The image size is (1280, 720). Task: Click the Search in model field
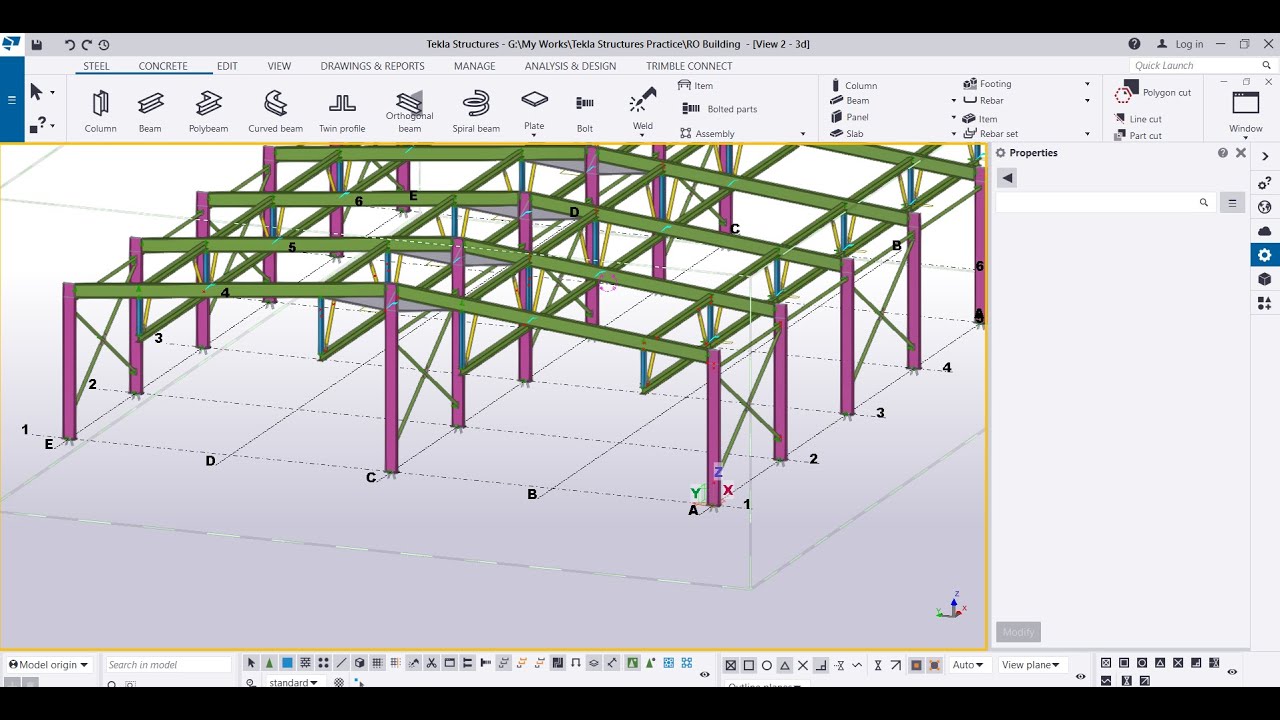[x=168, y=665]
